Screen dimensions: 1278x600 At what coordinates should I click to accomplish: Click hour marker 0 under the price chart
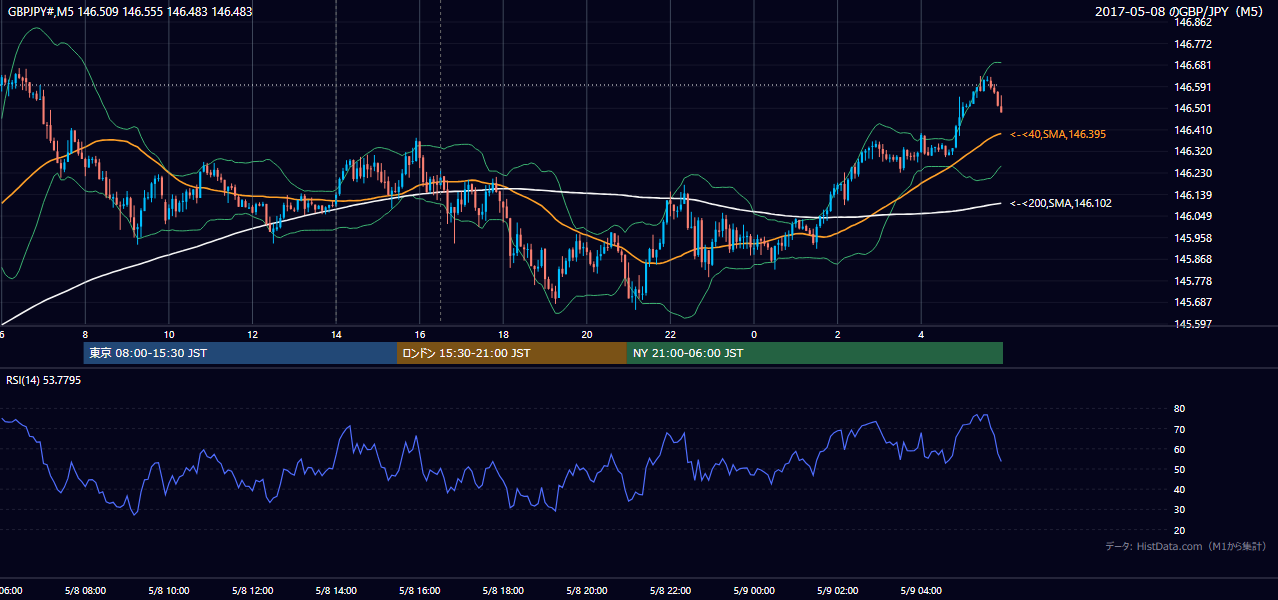tap(754, 334)
